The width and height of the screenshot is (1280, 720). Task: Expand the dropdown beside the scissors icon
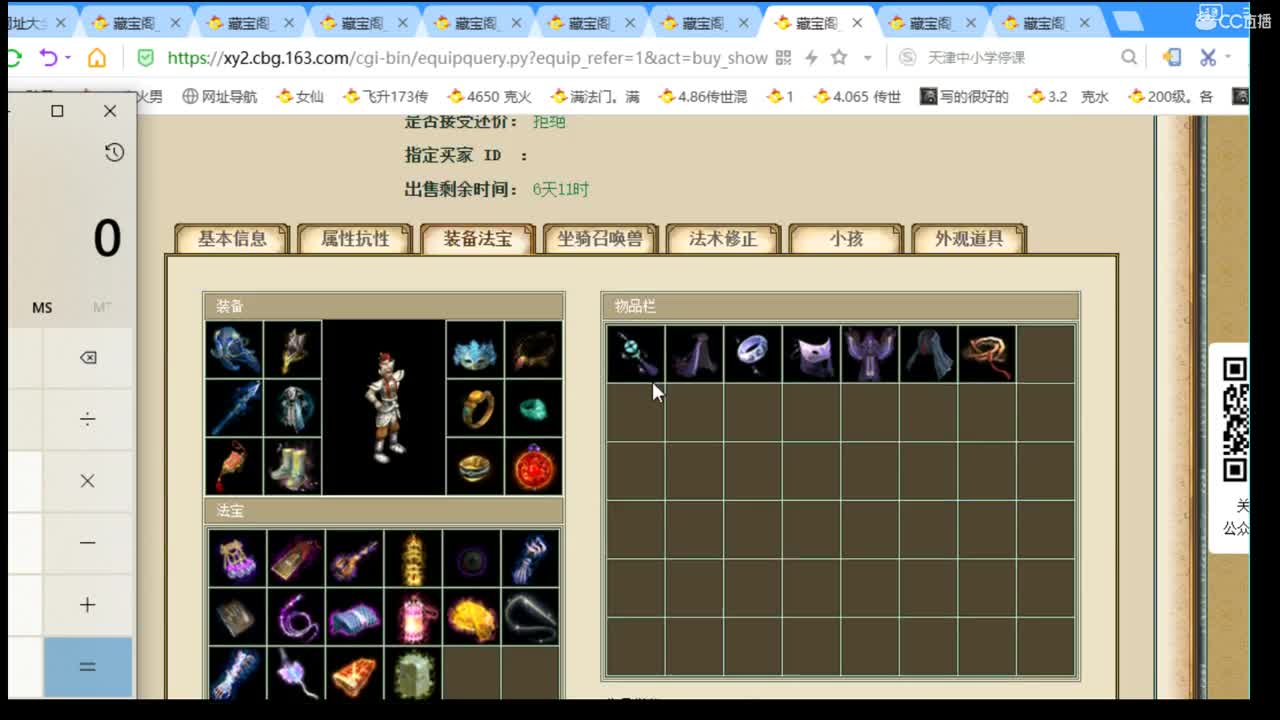click(1228, 58)
